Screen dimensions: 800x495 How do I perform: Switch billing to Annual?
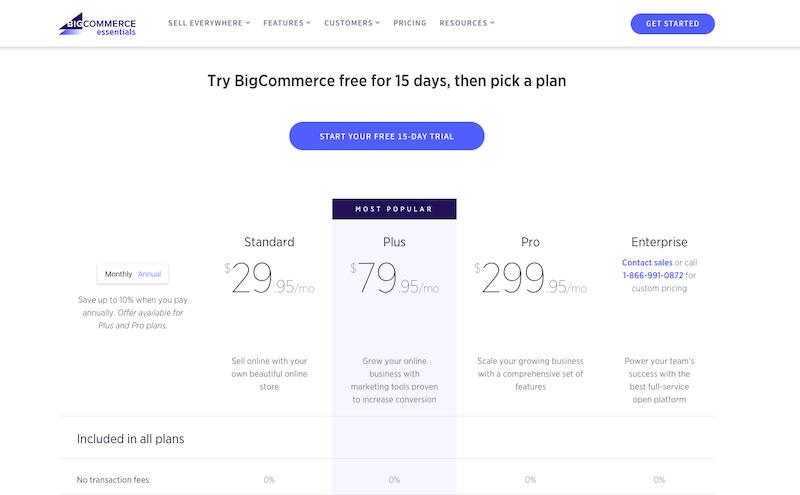click(149, 274)
